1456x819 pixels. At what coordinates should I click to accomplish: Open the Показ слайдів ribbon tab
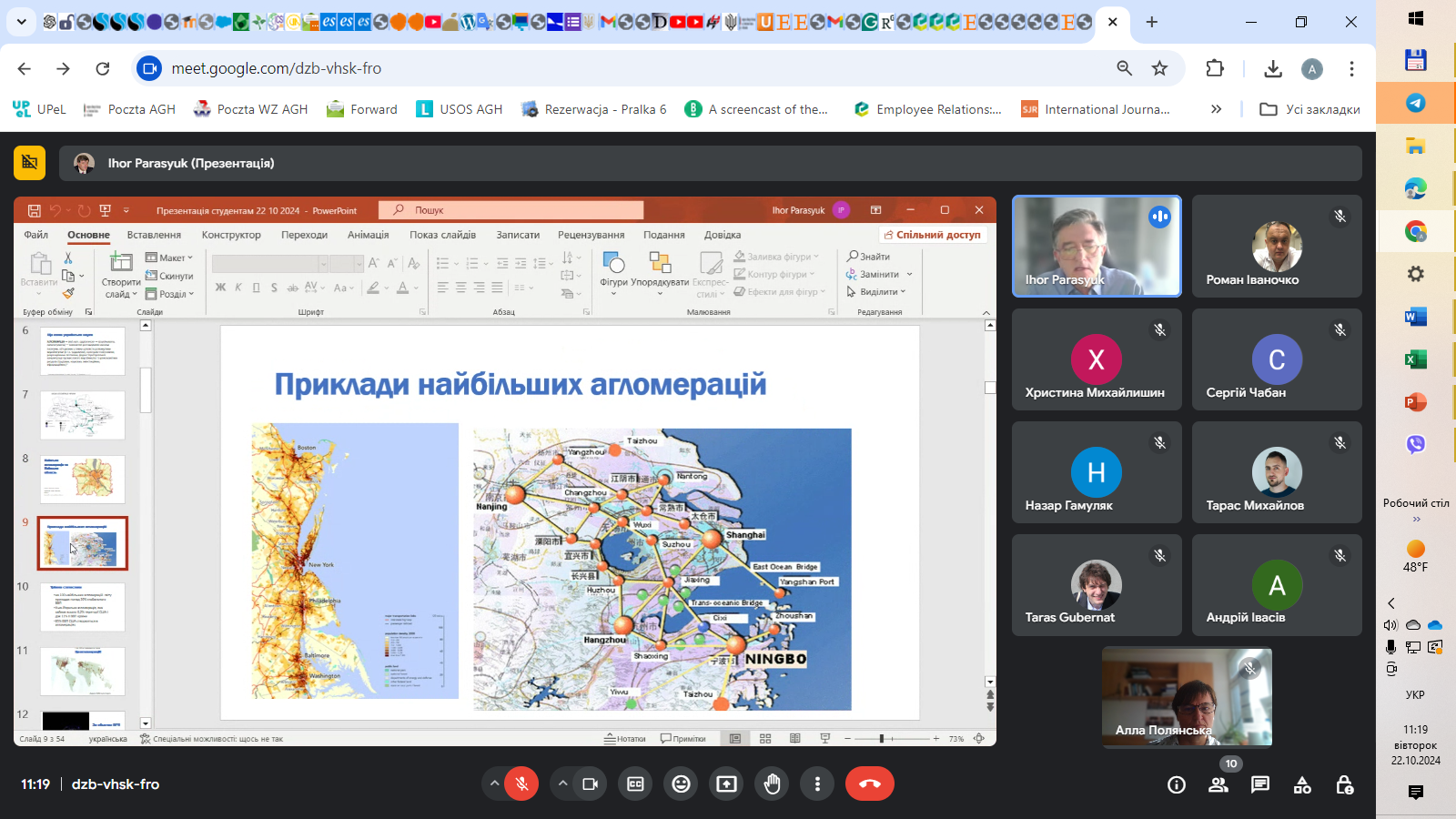pos(442,235)
